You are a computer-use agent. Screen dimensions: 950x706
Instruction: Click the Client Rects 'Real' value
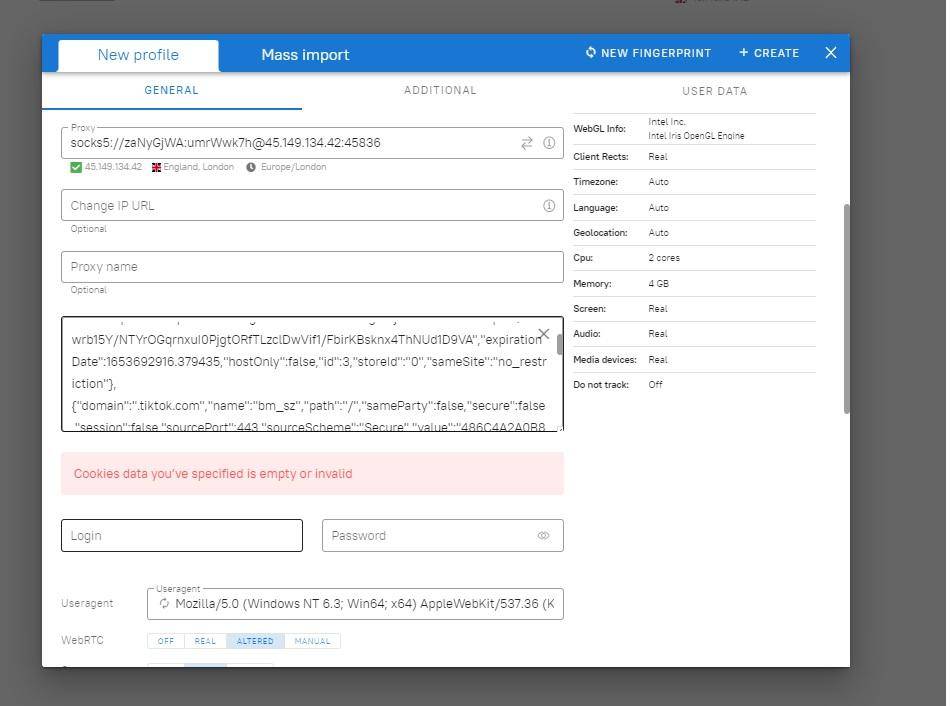click(657, 157)
